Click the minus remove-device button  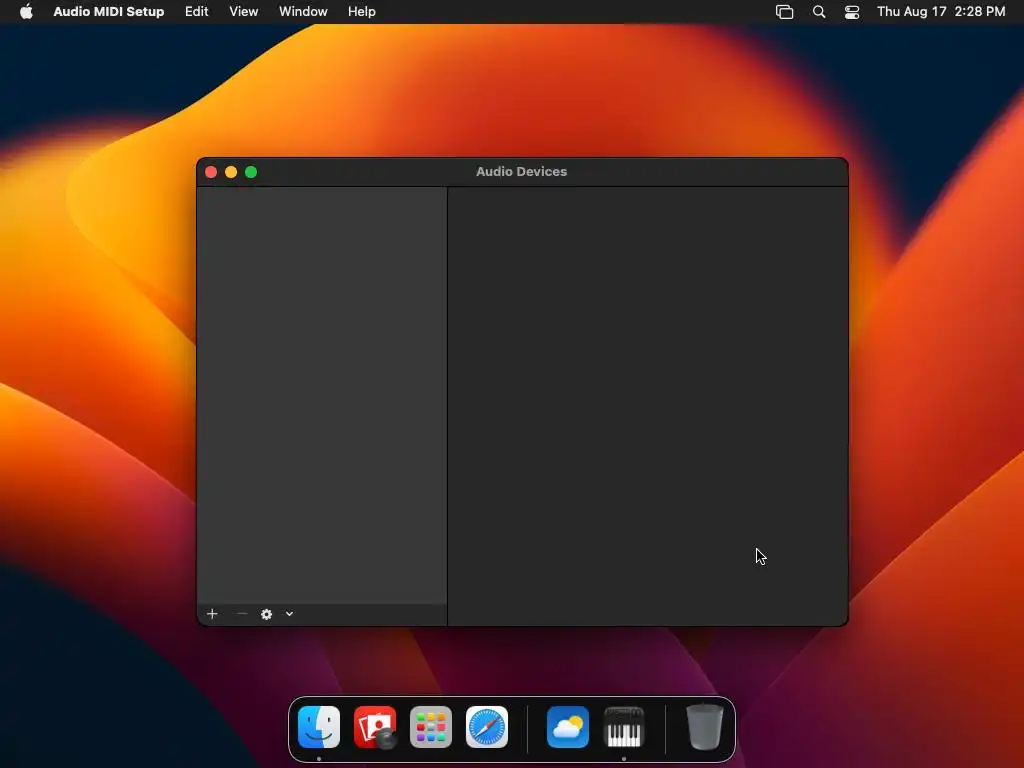(x=242, y=614)
